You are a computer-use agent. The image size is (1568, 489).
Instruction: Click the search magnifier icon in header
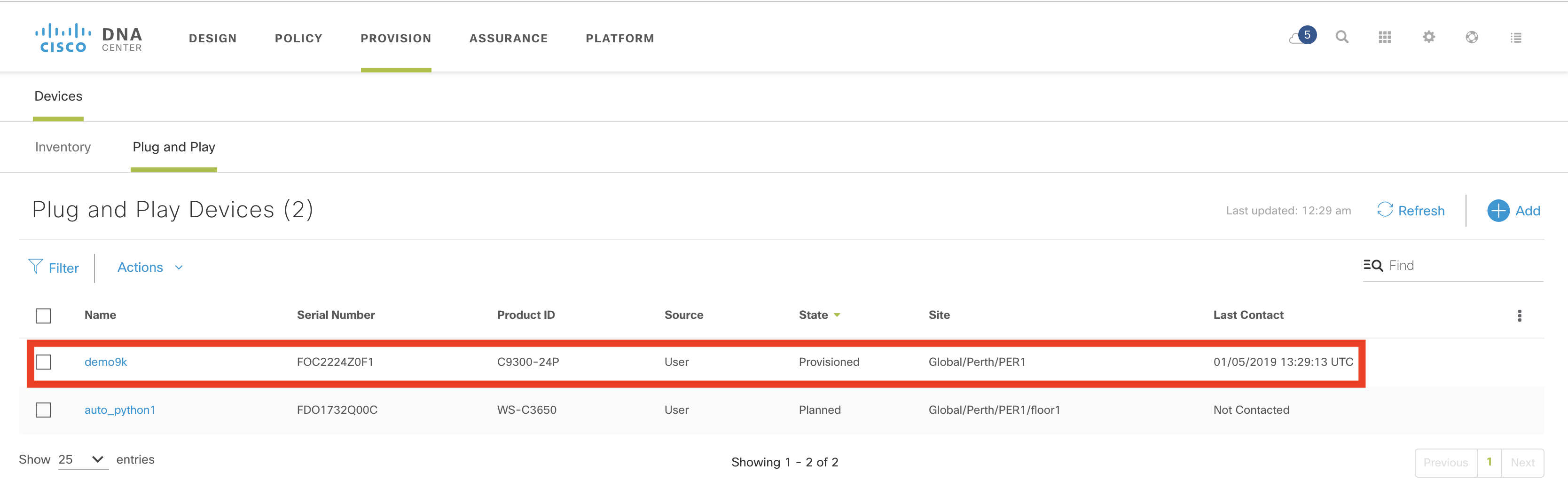coord(1341,37)
